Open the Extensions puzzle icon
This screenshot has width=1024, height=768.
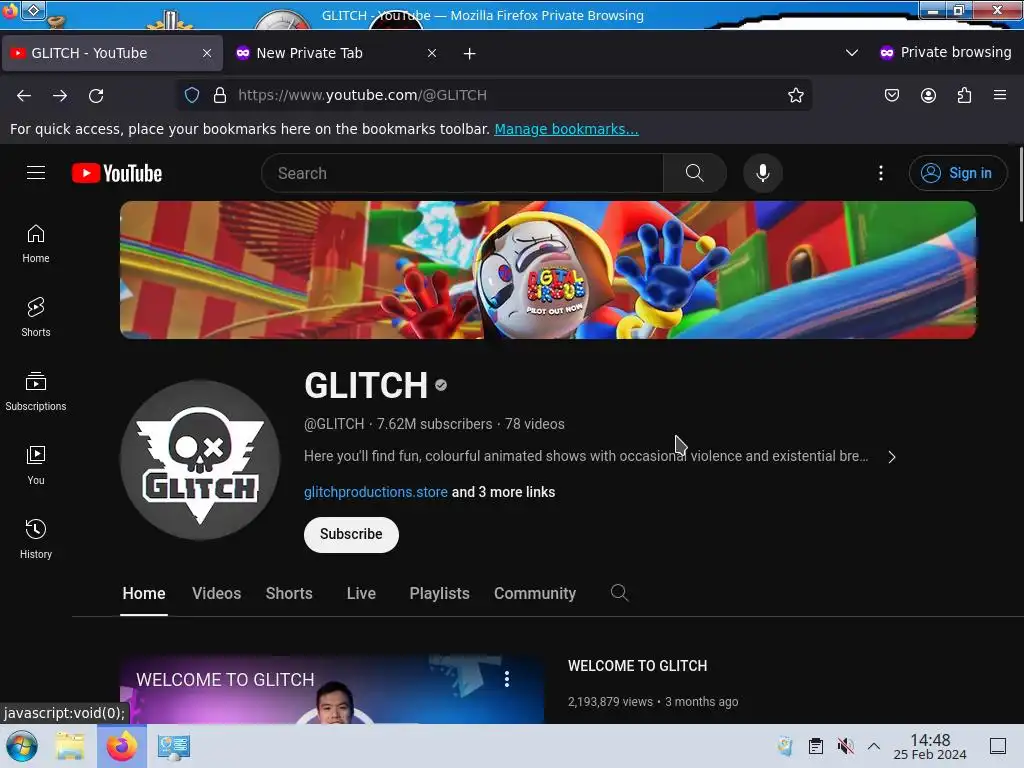tap(964, 95)
